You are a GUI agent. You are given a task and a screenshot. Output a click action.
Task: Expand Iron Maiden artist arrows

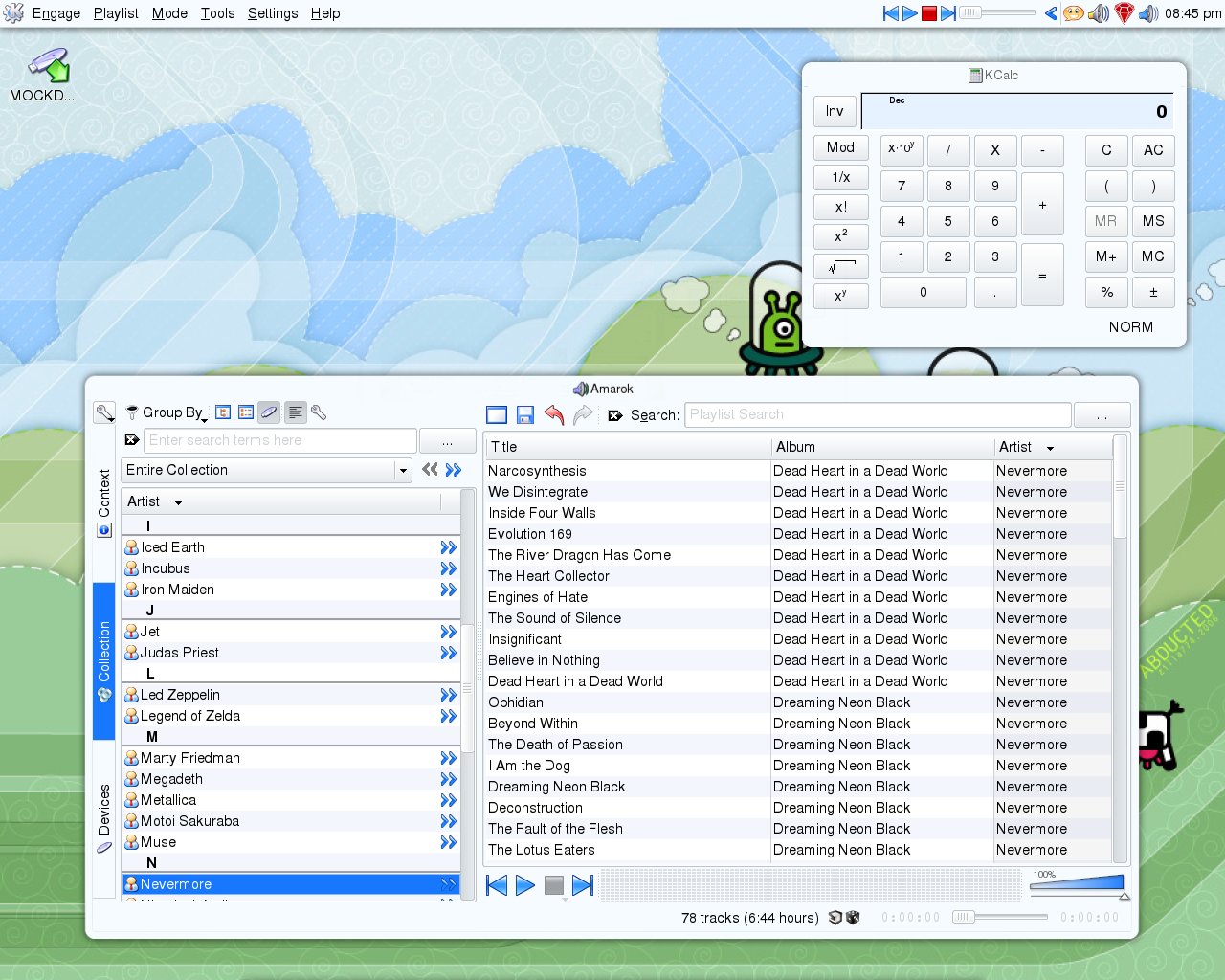click(x=448, y=590)
